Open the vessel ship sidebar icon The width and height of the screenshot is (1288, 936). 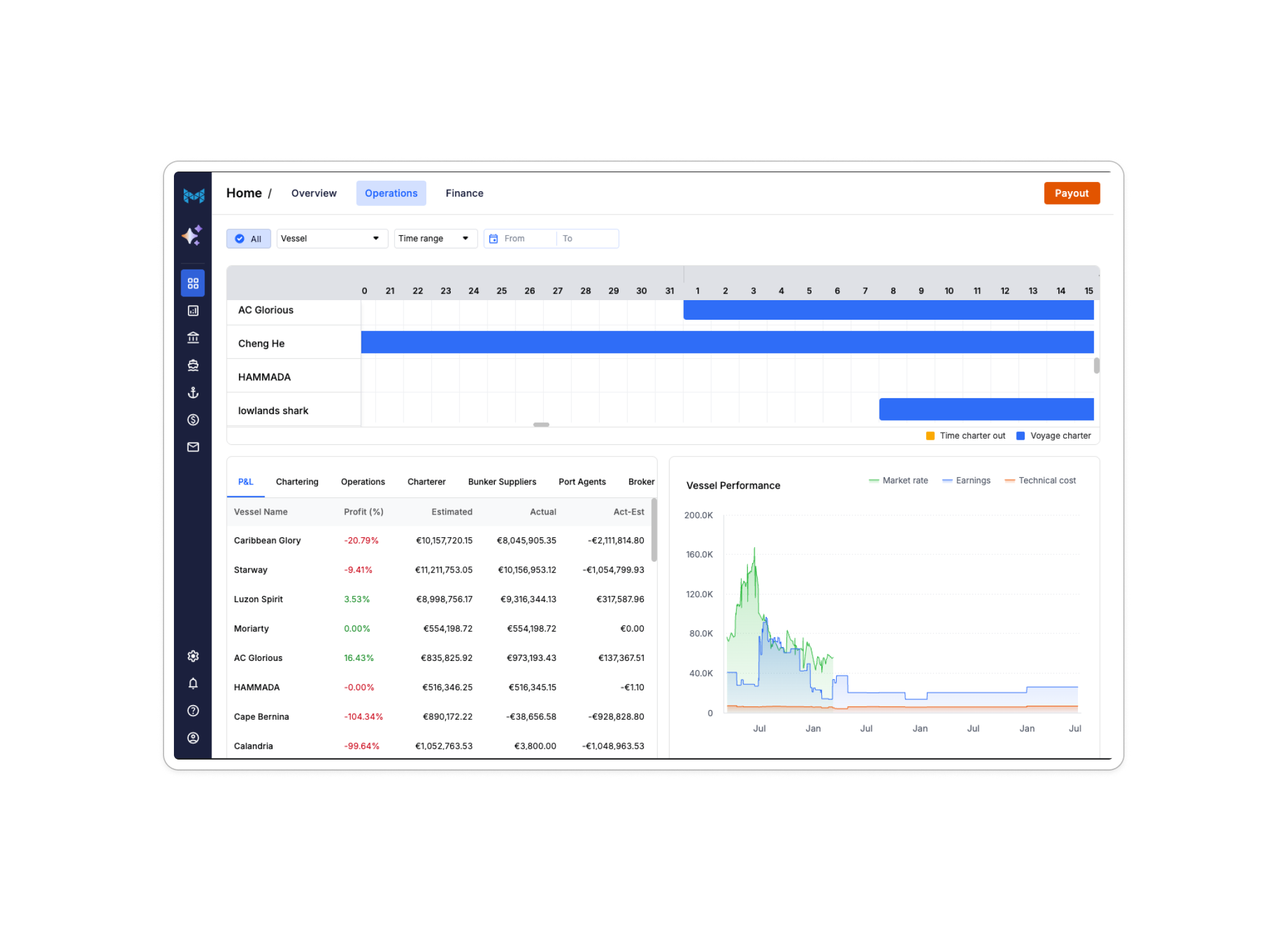[193, 365]
